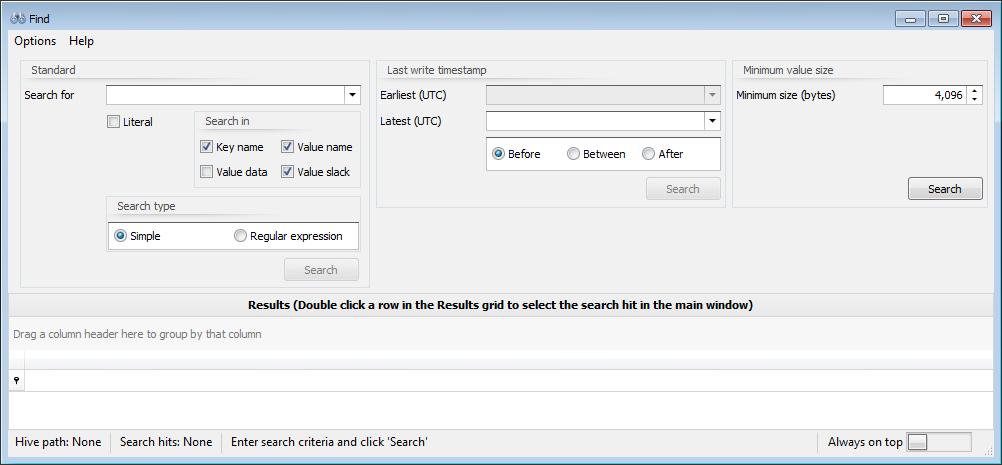Click the Search for text field
This screenshot has width=1002, height=465.
(225, 96)
